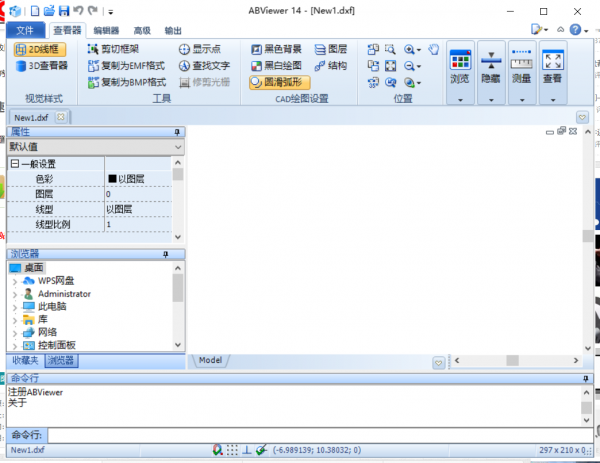Toggle 显示点 show points option
The height and width of the screenshot is (463, 600).
(x=199, y=49)
